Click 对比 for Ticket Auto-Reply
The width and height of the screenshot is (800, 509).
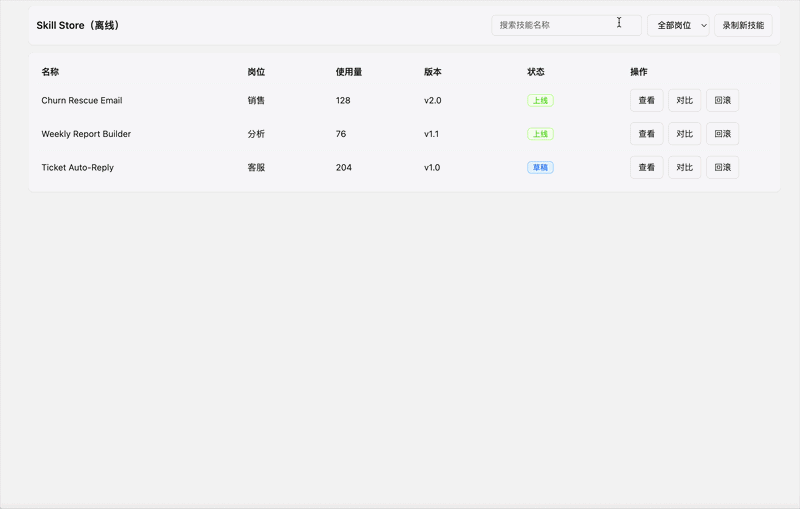(684, 167)
